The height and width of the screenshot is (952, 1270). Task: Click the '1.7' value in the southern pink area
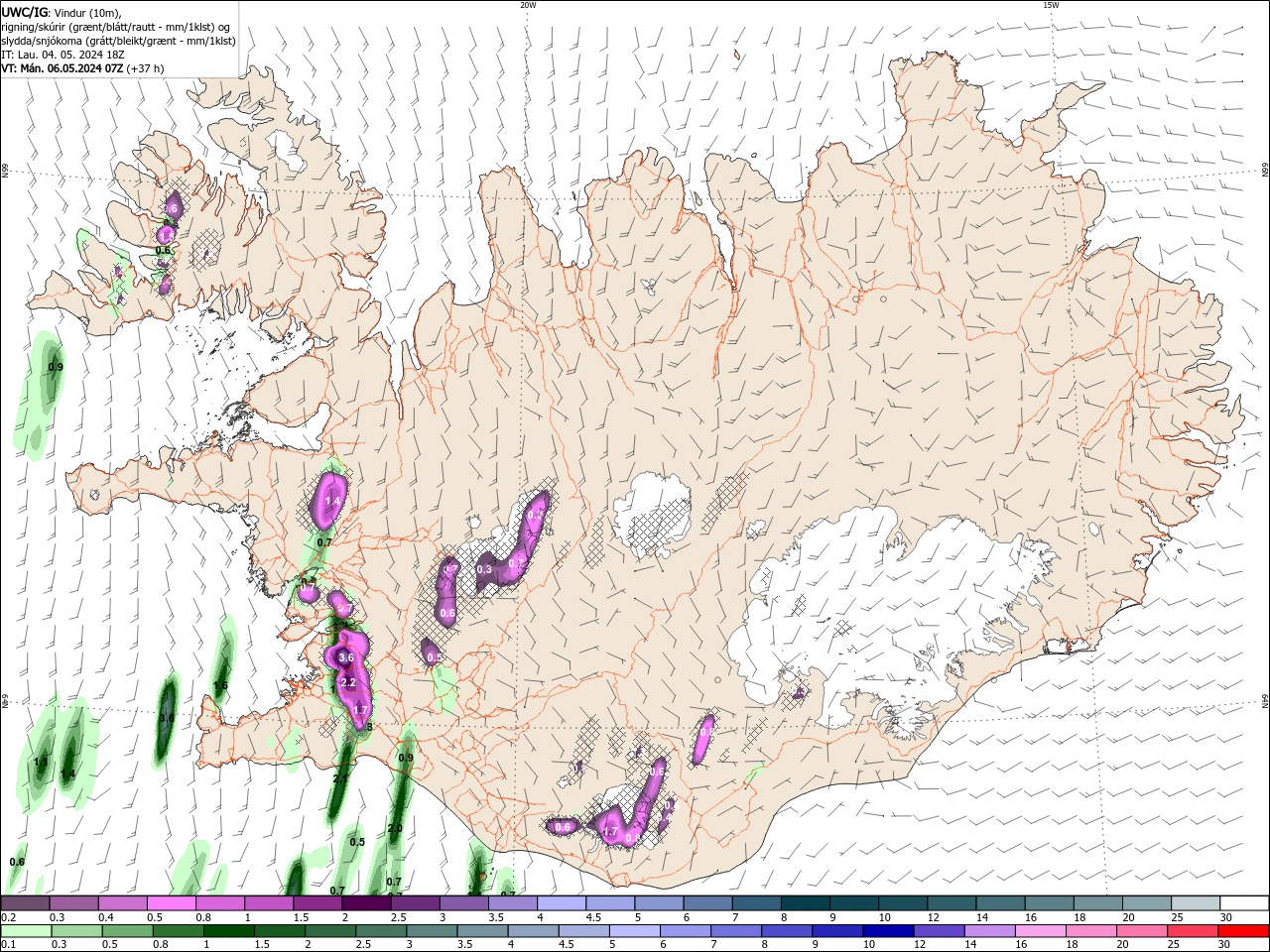point(610,831)
